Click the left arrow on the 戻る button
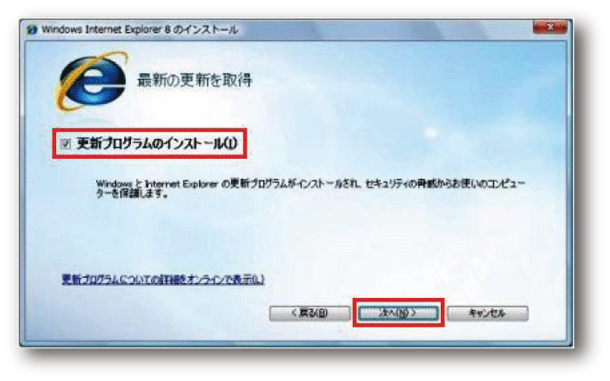This screenshot has width=610, height=381. click(294, 313)
